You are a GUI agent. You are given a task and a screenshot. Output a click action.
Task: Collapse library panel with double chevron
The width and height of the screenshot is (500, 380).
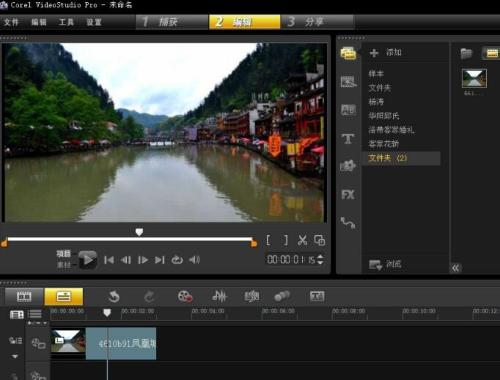456,268
